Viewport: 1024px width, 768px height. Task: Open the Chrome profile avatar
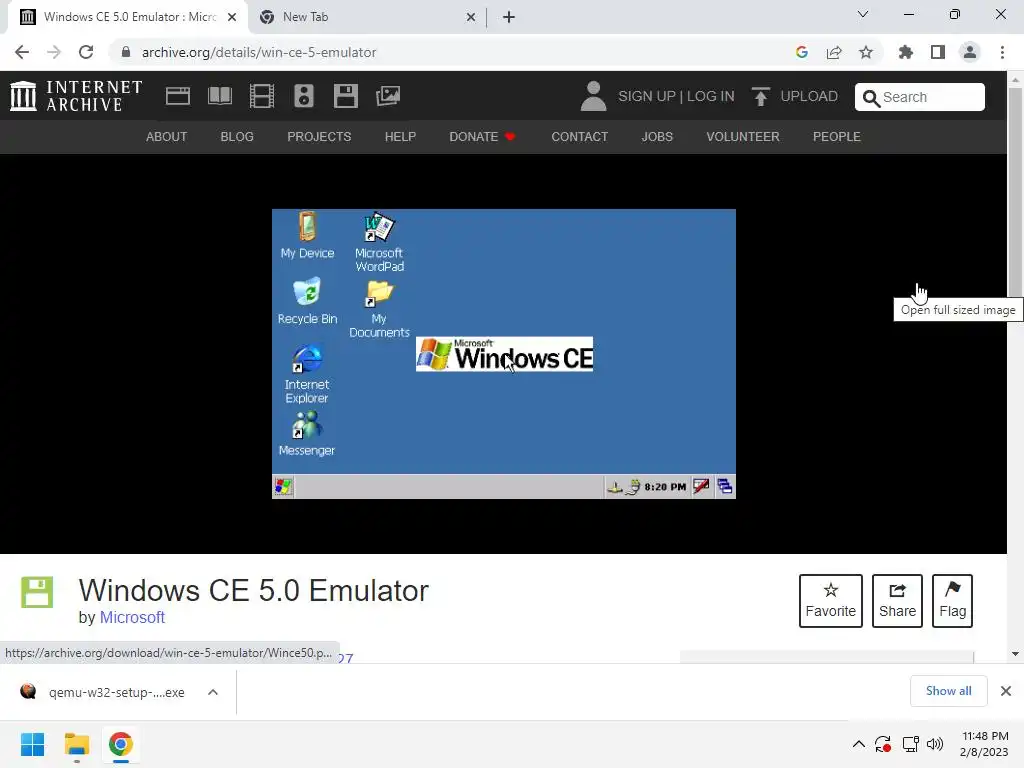tap(970, 52)
